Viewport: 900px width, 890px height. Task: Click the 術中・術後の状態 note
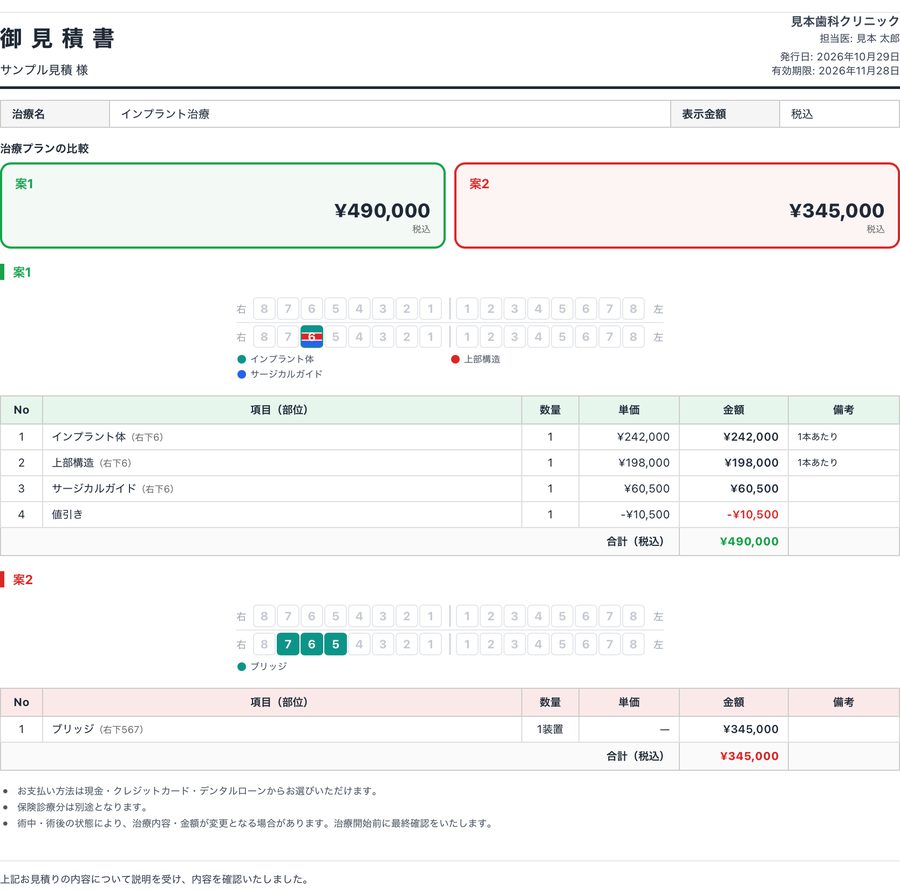(x=256, y=823)
